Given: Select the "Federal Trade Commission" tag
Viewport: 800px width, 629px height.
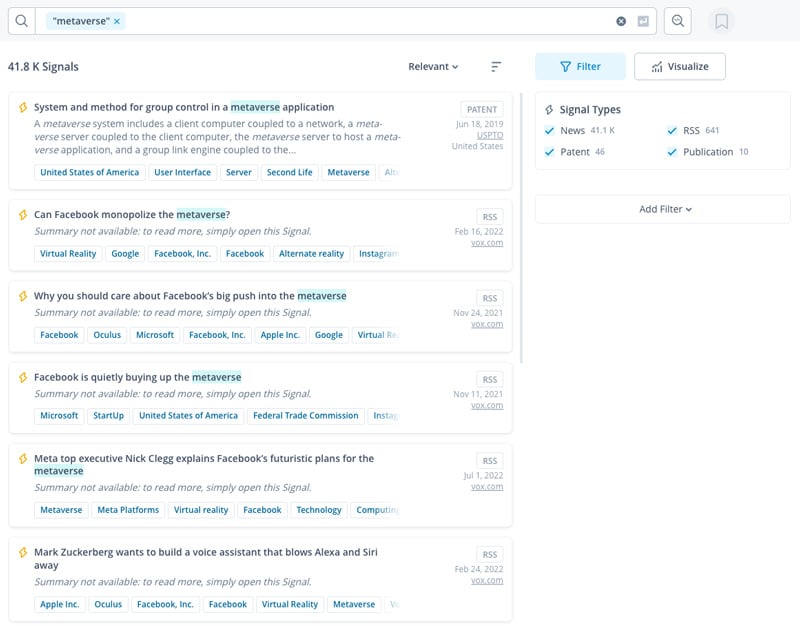Looking at the screenshot, I should 306,416.
